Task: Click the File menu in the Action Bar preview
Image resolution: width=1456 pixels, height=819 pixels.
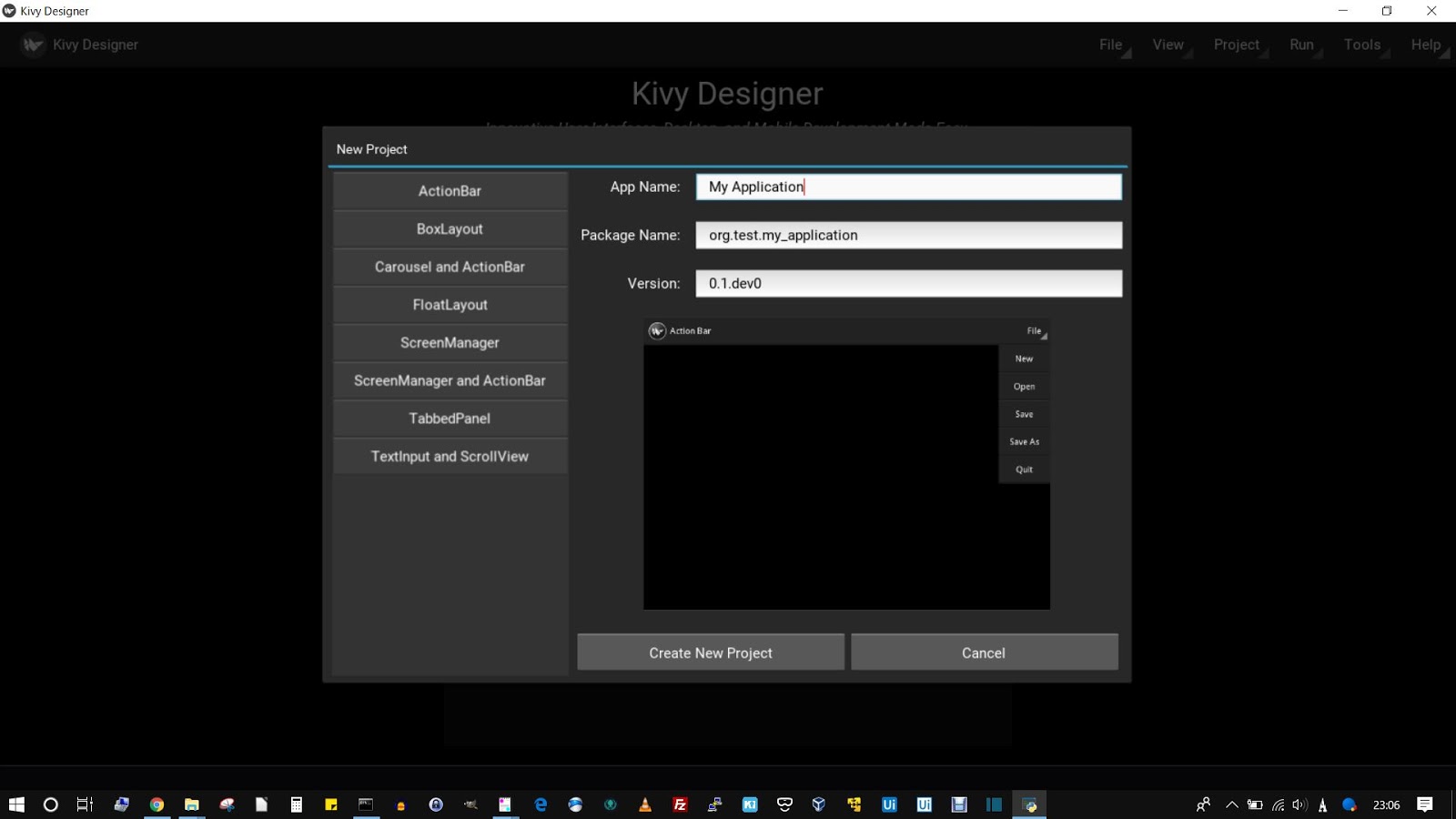Action: click(x=1032, y=330)
